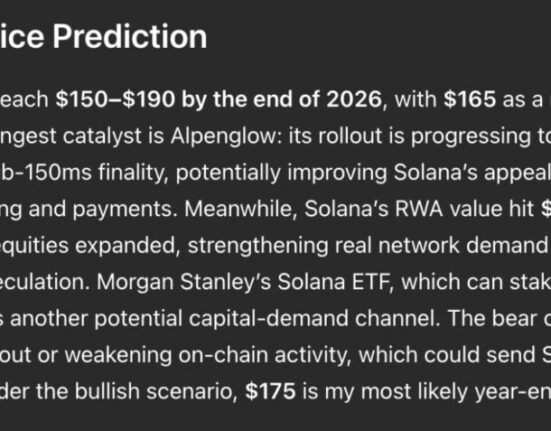Click the phrase 'bullish scenario'
Screen dimensions: 551x431
pos(156,391)
